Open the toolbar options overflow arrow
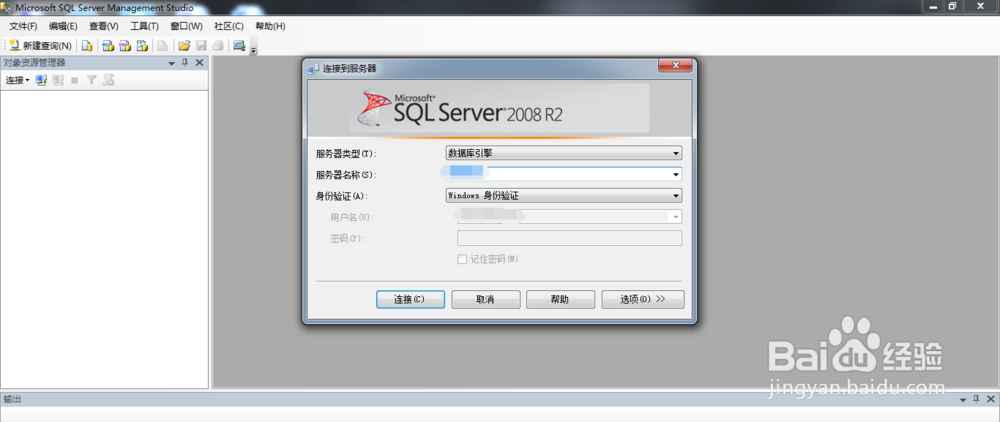Screen dimensions: 1000x422 point(253,50)
